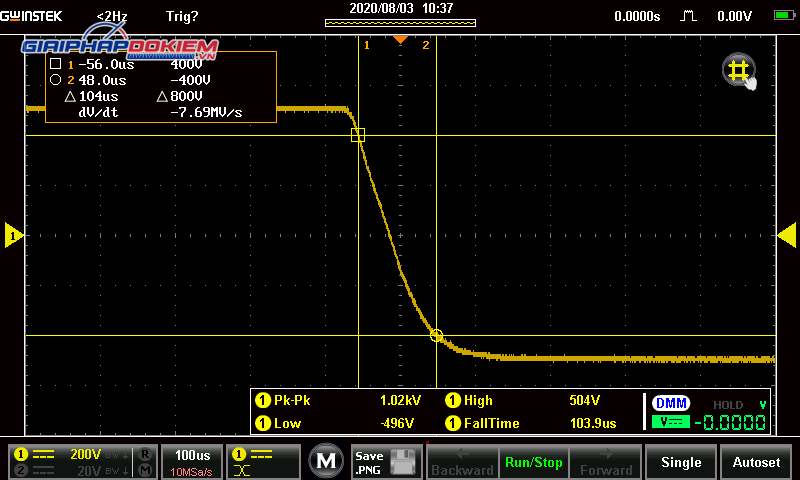The width and height of the screenshot is (800, 480).
Task: Select cursor 2 circle marker on waveform
Action: (x=436, y=336)
